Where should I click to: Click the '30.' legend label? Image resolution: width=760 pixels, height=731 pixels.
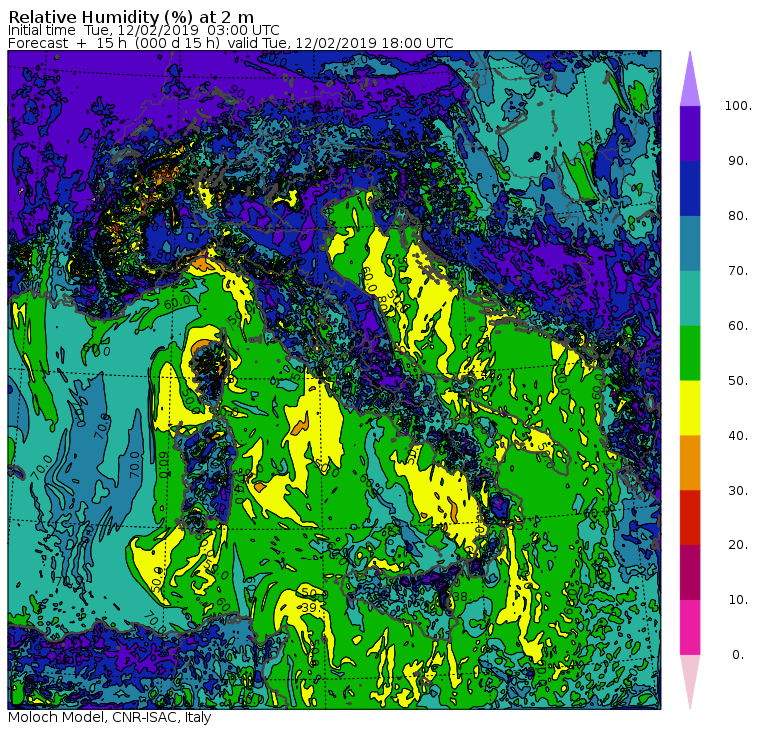(738, 491)
